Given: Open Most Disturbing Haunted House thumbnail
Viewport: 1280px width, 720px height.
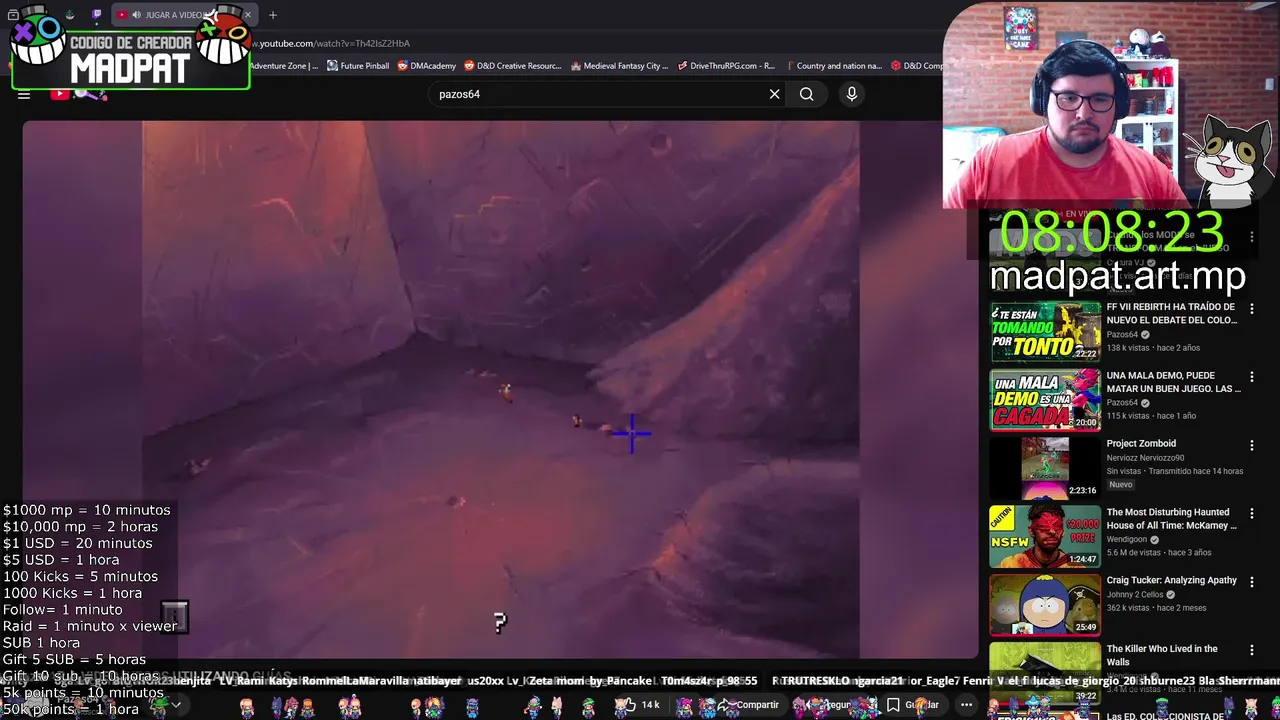Looking at the screenshot, I should (1045, 537).
